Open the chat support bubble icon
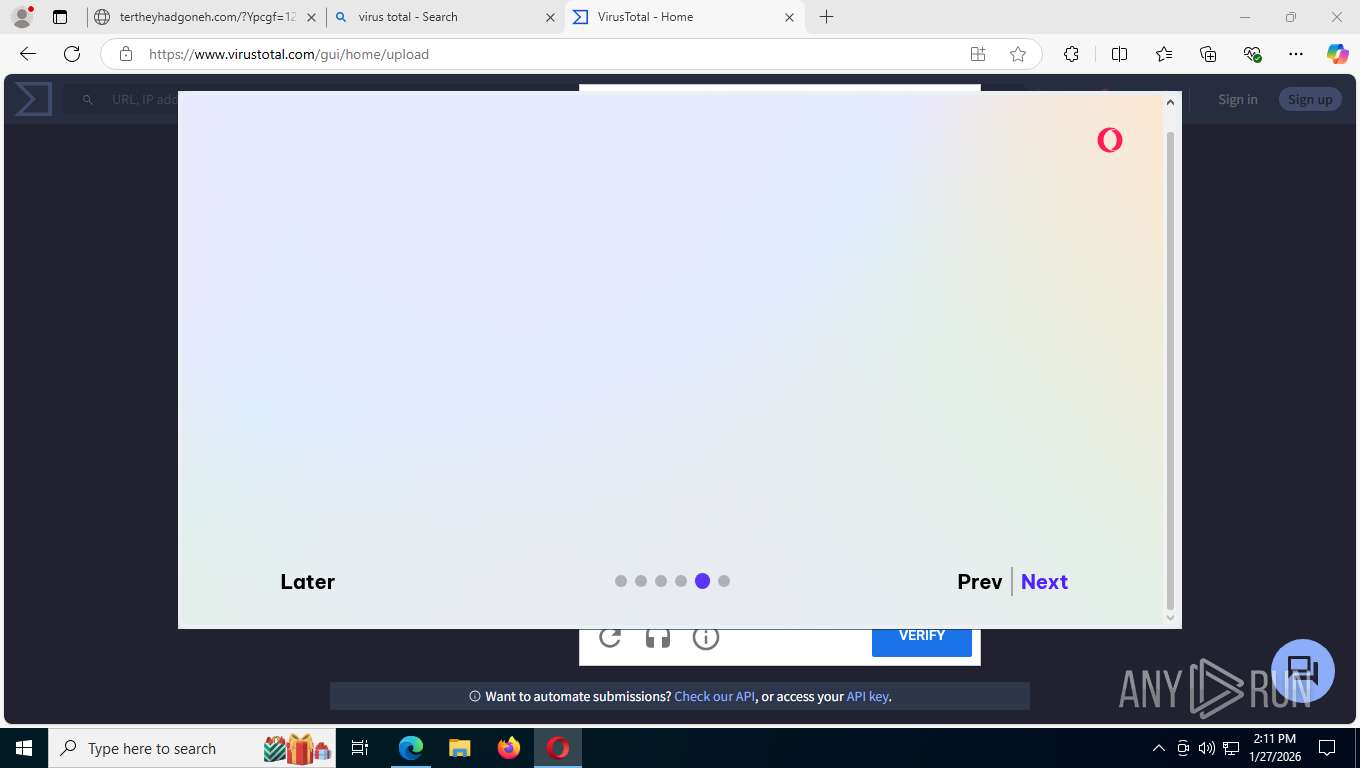The height and width of the screenshot is (768, 1360). point(1303,671)
